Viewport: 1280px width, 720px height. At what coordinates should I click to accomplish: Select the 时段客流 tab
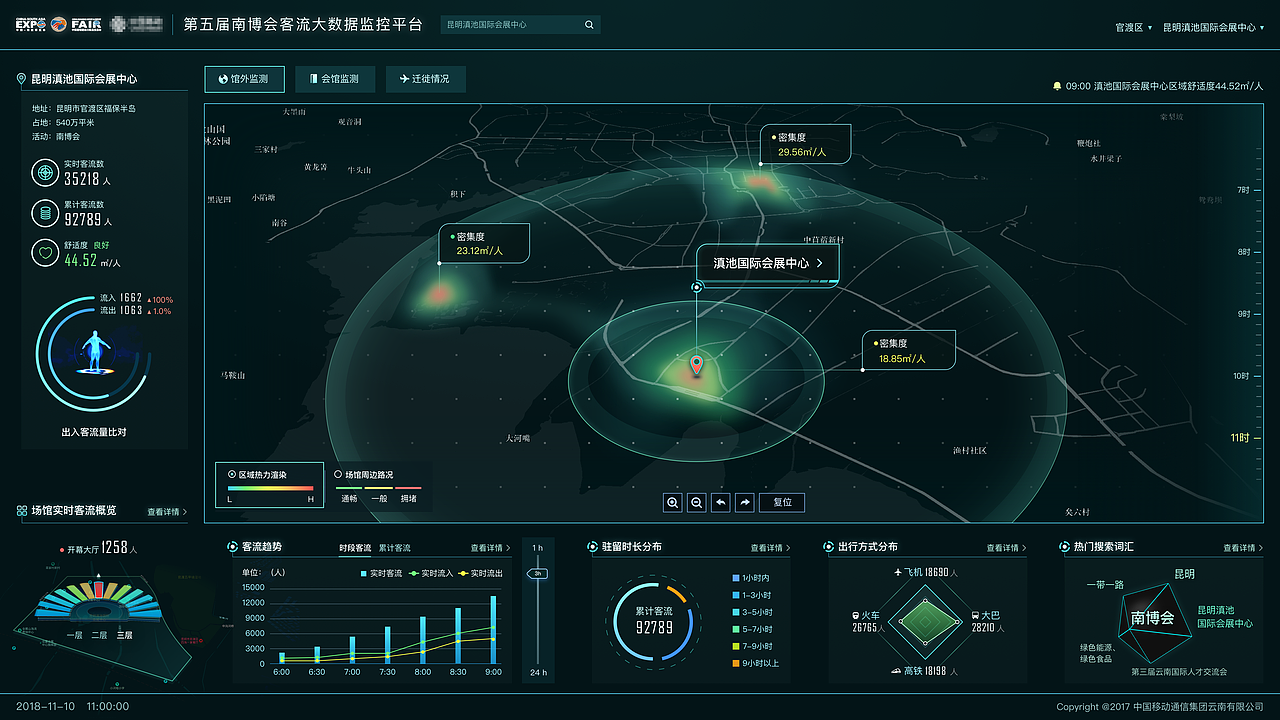(x=355, y=548)
